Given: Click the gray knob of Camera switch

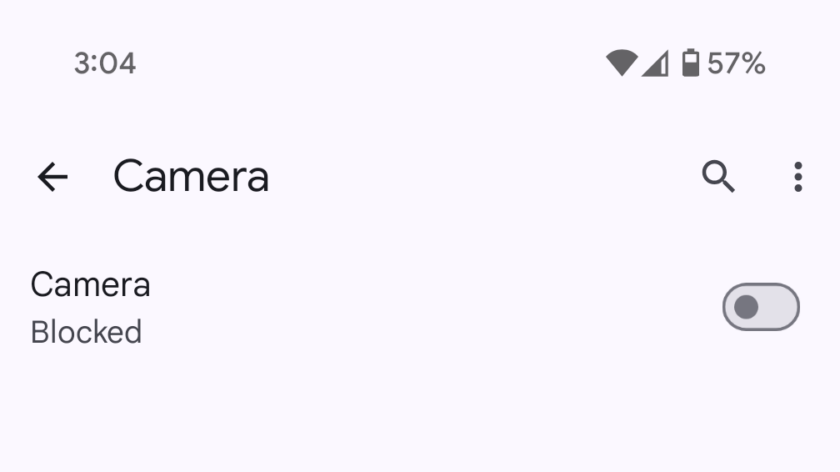Looking at the screenshot, I should coord(746,307).
